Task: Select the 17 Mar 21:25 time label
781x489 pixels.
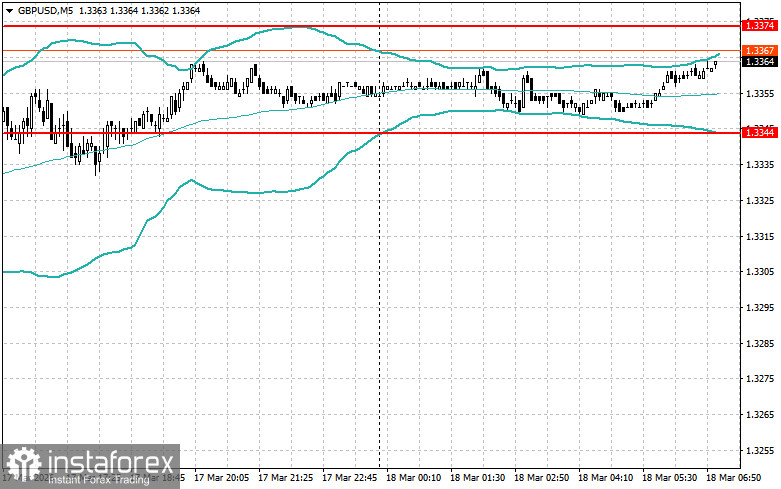Action: 286,478
